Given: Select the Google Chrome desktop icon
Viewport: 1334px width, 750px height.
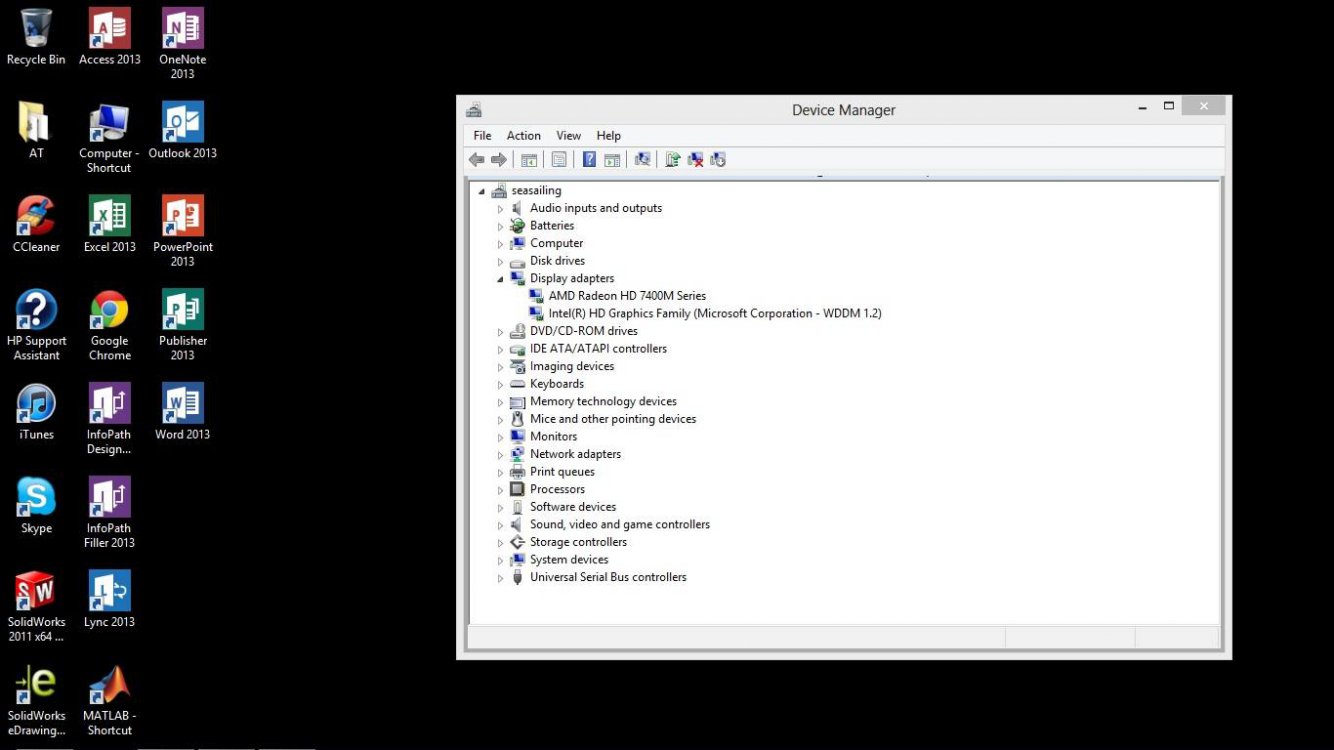Looking at the screenshot, I should pyautogui.click(x=109, y=326).
